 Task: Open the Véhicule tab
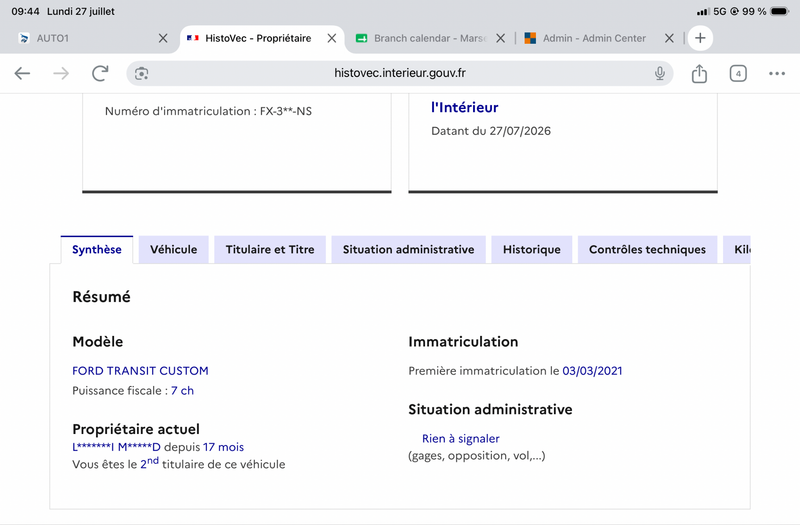[173, 249]
